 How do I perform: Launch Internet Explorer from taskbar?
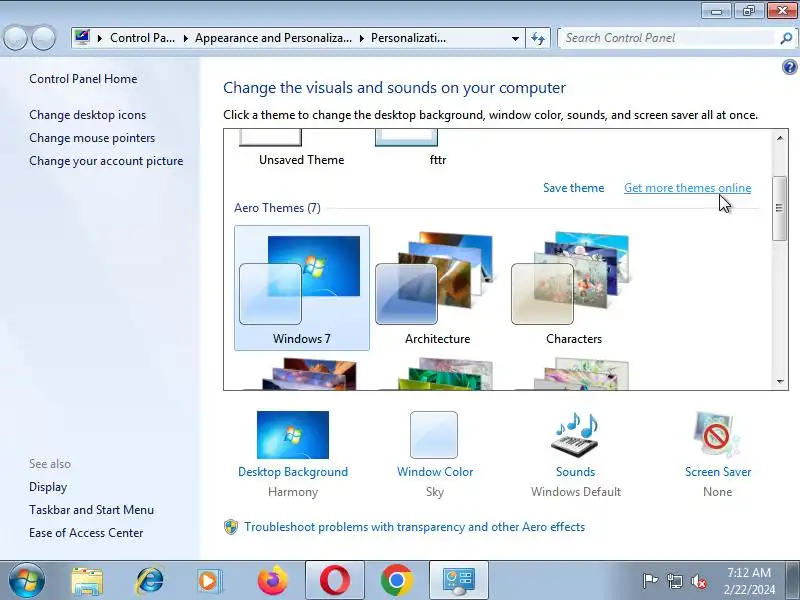(149, 581)
